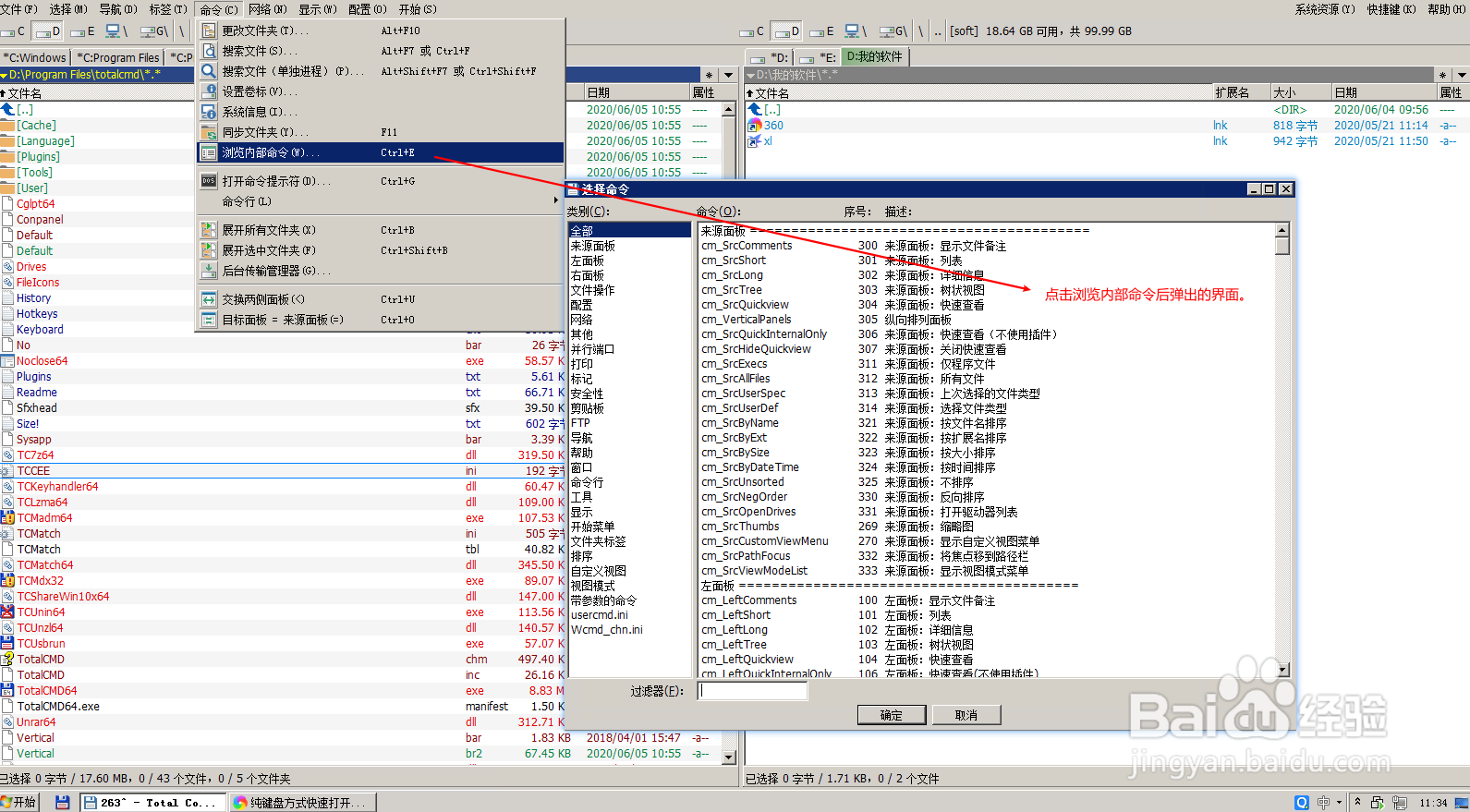
Task: Click the save disk icon in taskbar
Action: pyautogui.click(x=62, y=803)
